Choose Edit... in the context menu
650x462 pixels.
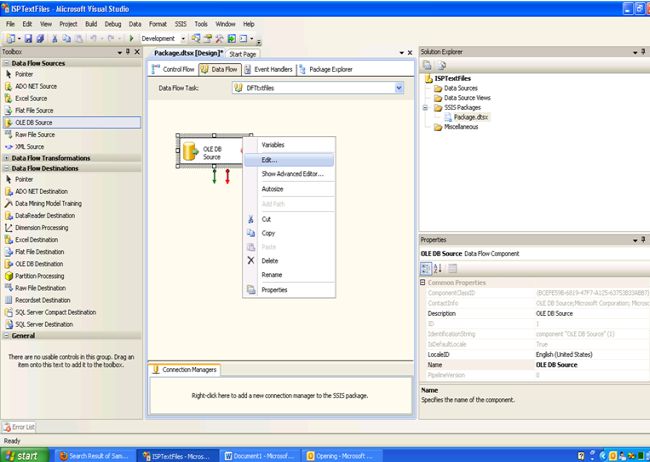[289, 160]
